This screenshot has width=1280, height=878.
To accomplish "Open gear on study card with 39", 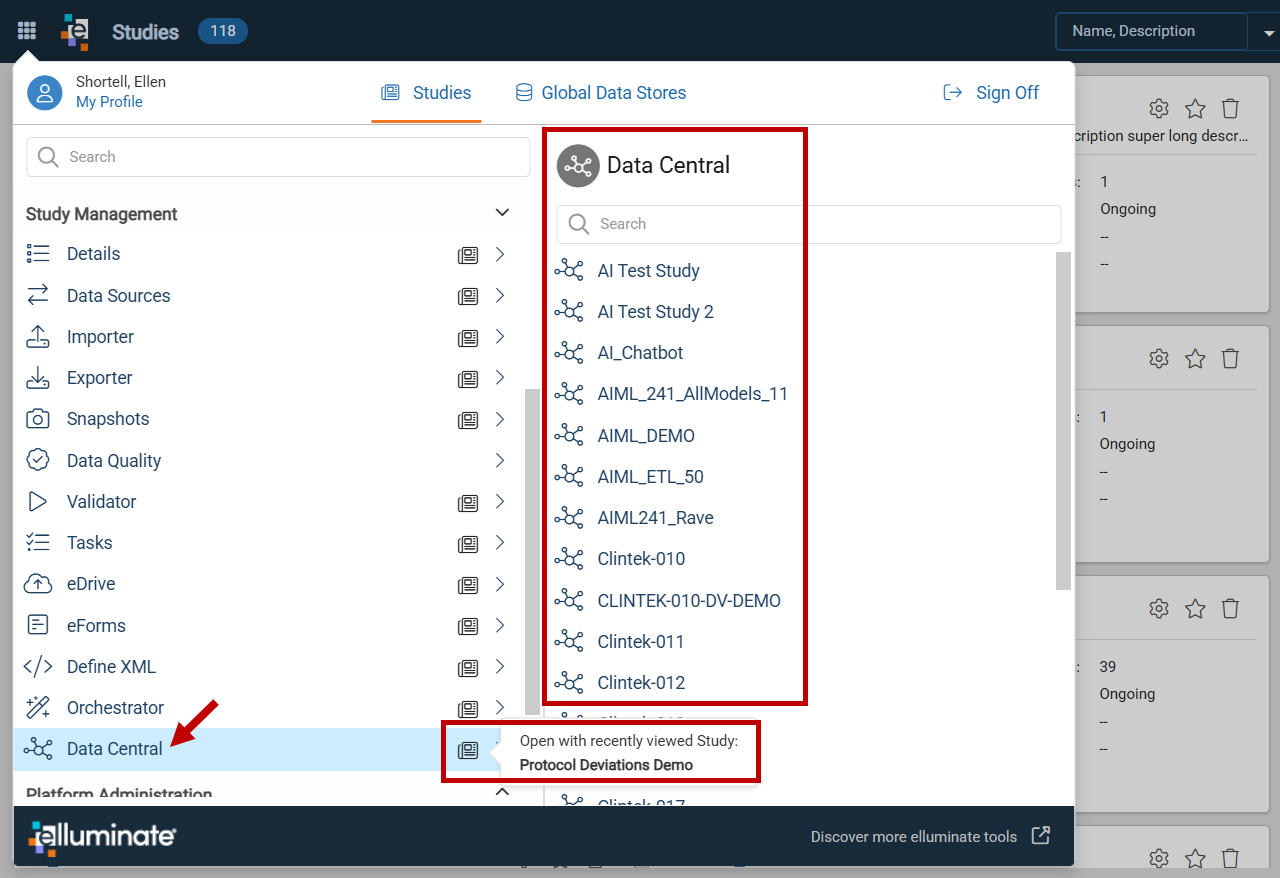I will (x=1159, y=608).
